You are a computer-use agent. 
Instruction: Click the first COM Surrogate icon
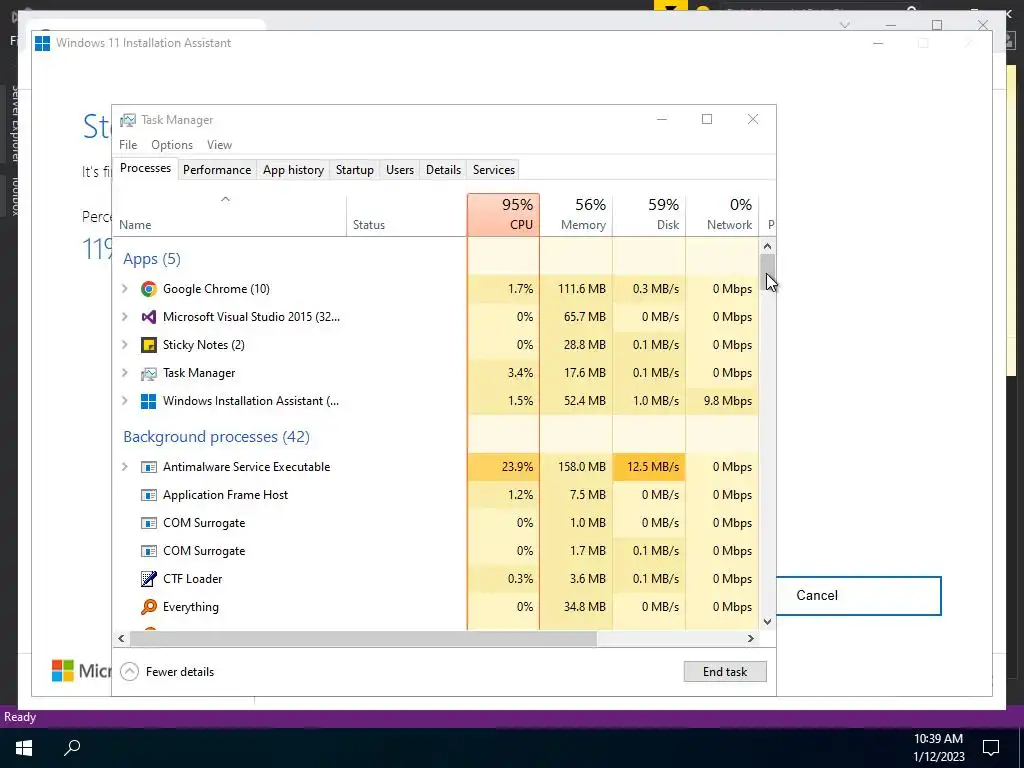point(149,523)
